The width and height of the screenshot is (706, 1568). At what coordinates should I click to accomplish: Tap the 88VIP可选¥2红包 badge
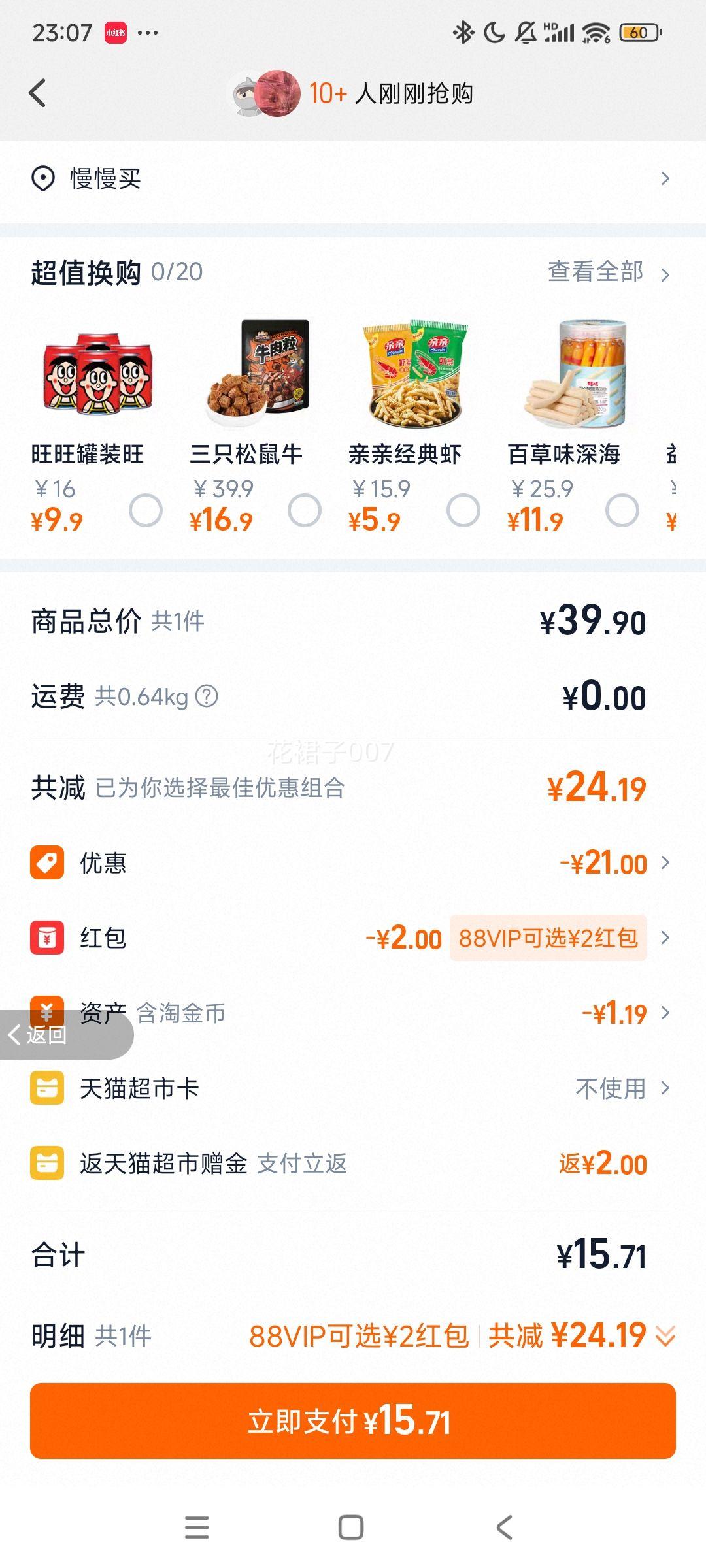pyautogui.click(x=548, y=938)
